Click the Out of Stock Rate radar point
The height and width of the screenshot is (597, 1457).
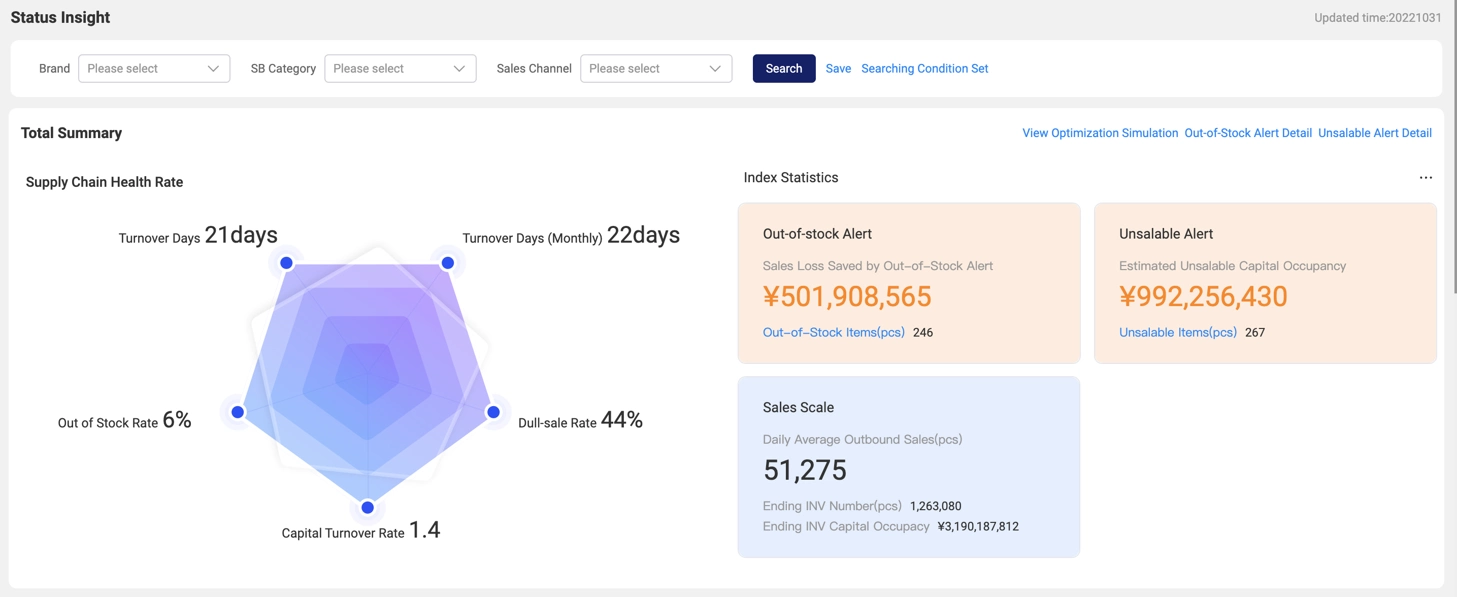point(238,412)
